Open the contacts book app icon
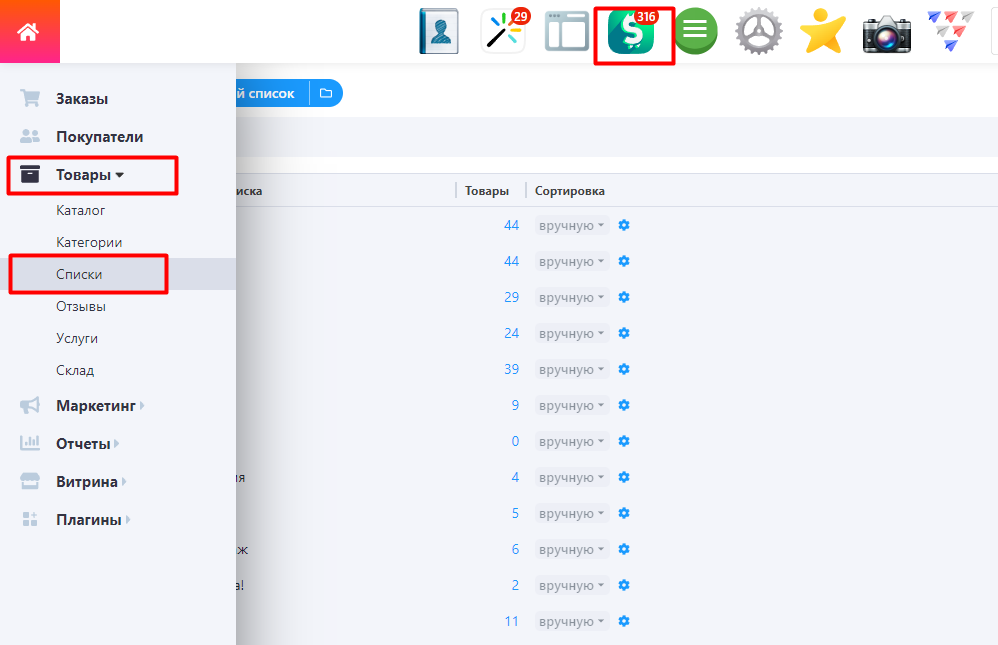 coord(437,32)
